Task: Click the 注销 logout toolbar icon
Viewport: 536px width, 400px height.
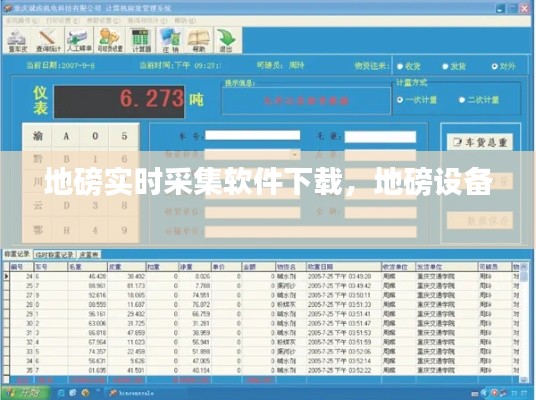Action: tap(171, 41)
